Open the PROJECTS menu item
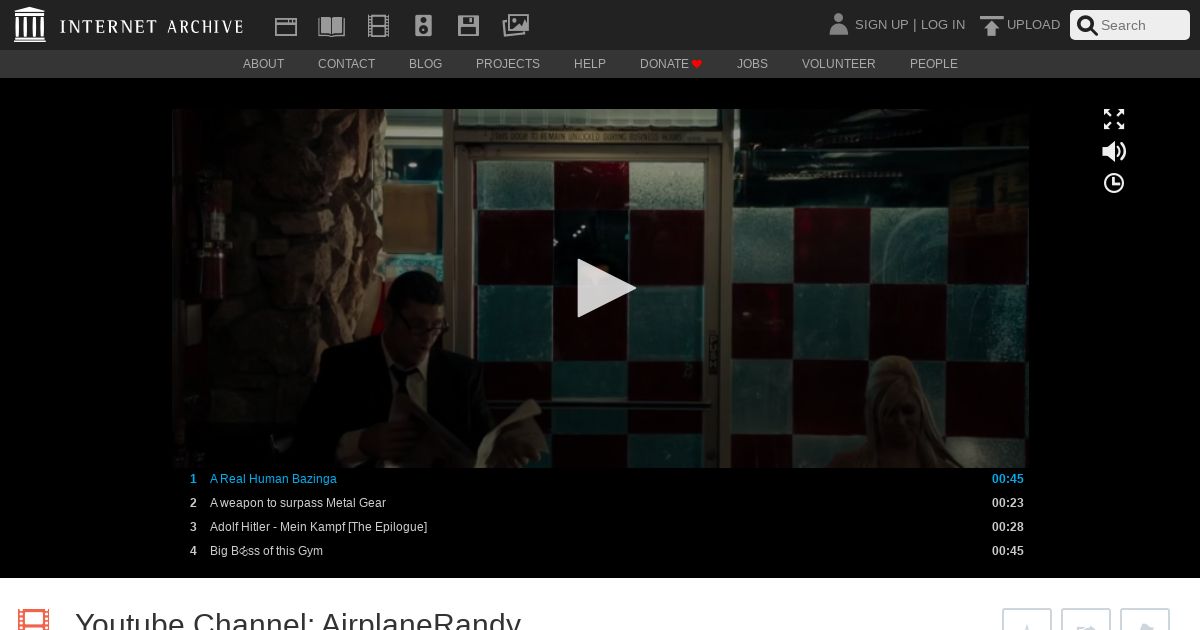 point(508,64)
